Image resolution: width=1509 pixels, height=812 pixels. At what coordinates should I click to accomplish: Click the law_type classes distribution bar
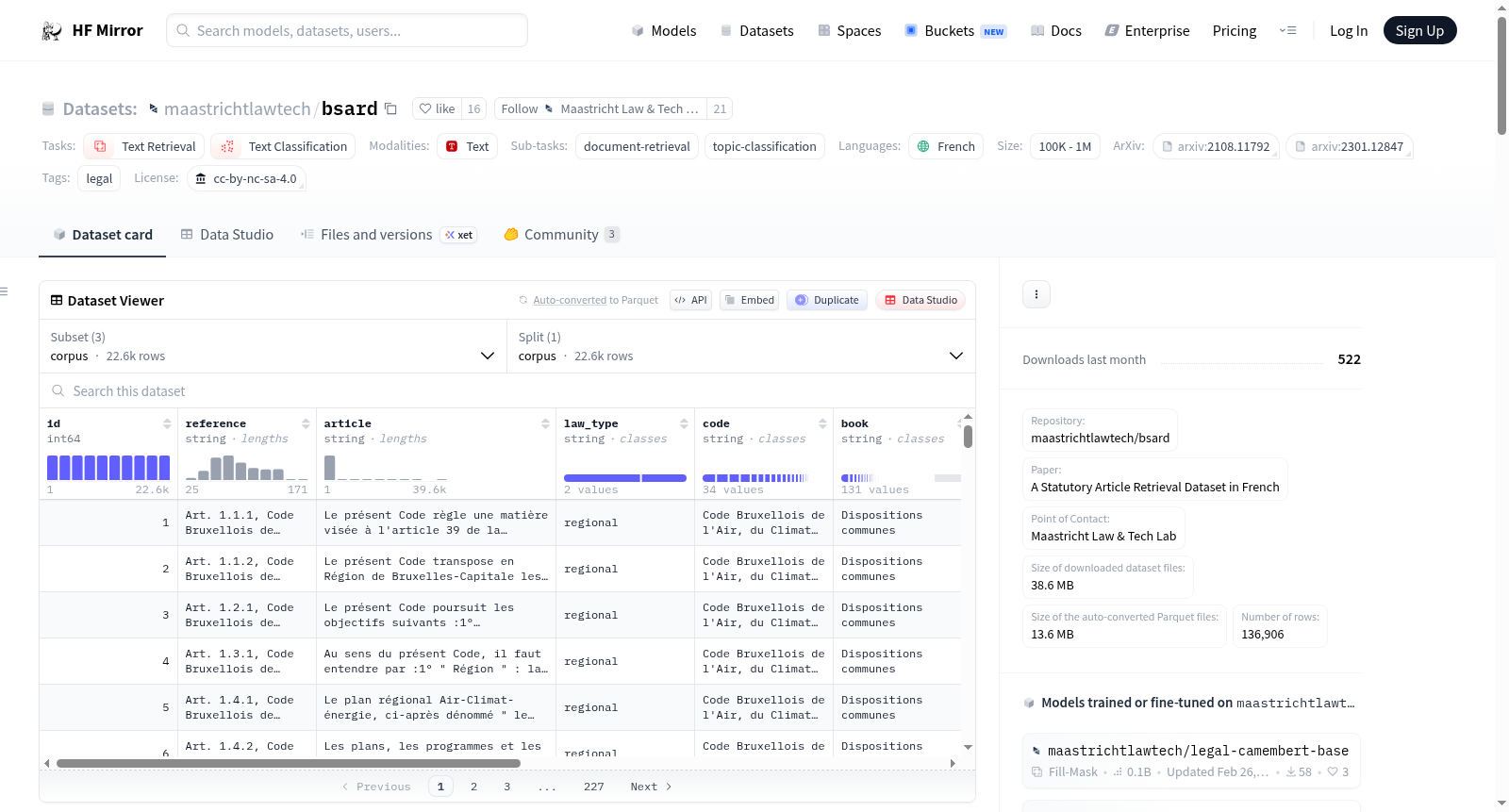point(625,478)
